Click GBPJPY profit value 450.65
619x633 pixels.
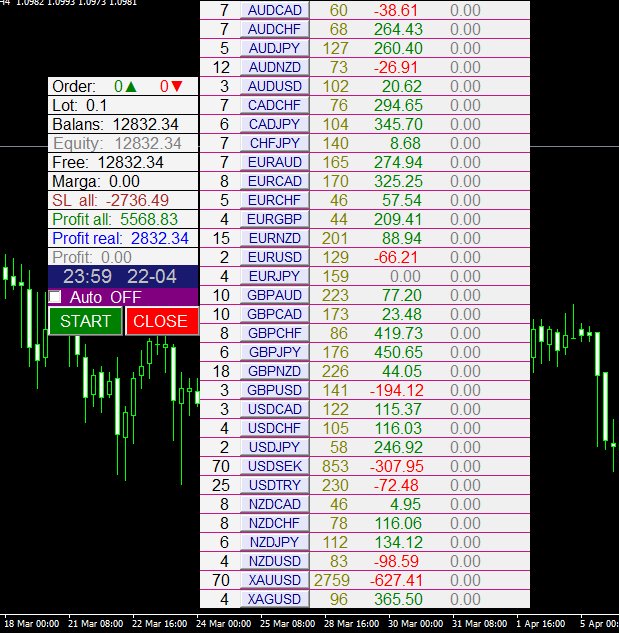[398, 352]
